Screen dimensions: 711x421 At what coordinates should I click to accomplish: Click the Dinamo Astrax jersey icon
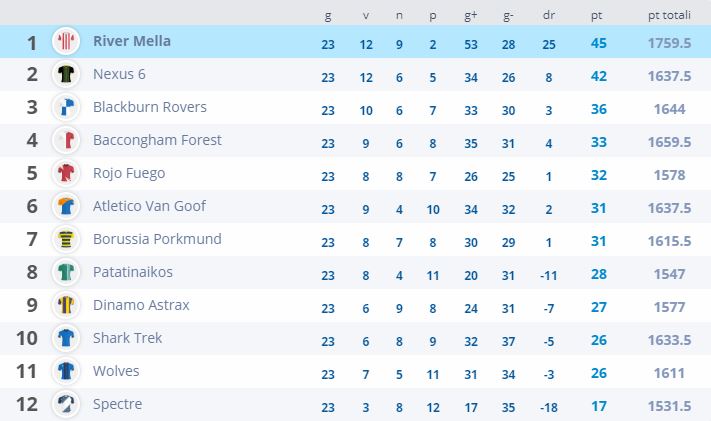[x=66, y=306]
